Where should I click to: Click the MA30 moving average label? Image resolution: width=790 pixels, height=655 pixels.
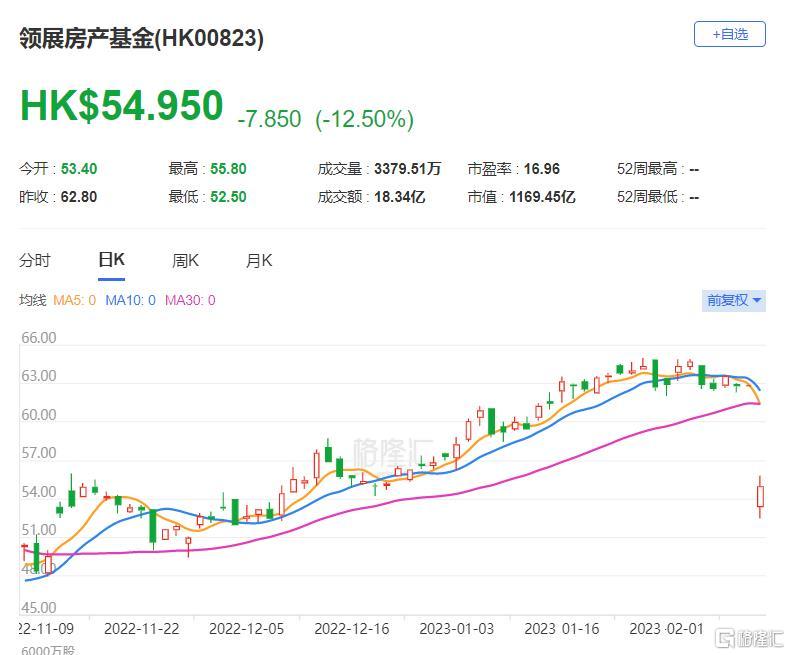click(190, 300)
